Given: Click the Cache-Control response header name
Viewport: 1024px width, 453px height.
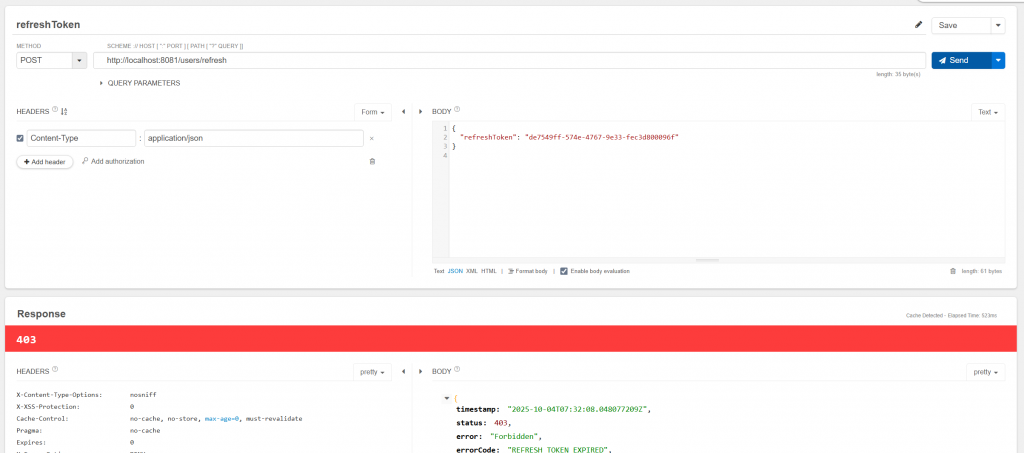Looking at the screenshot, I should click(42, 418).
